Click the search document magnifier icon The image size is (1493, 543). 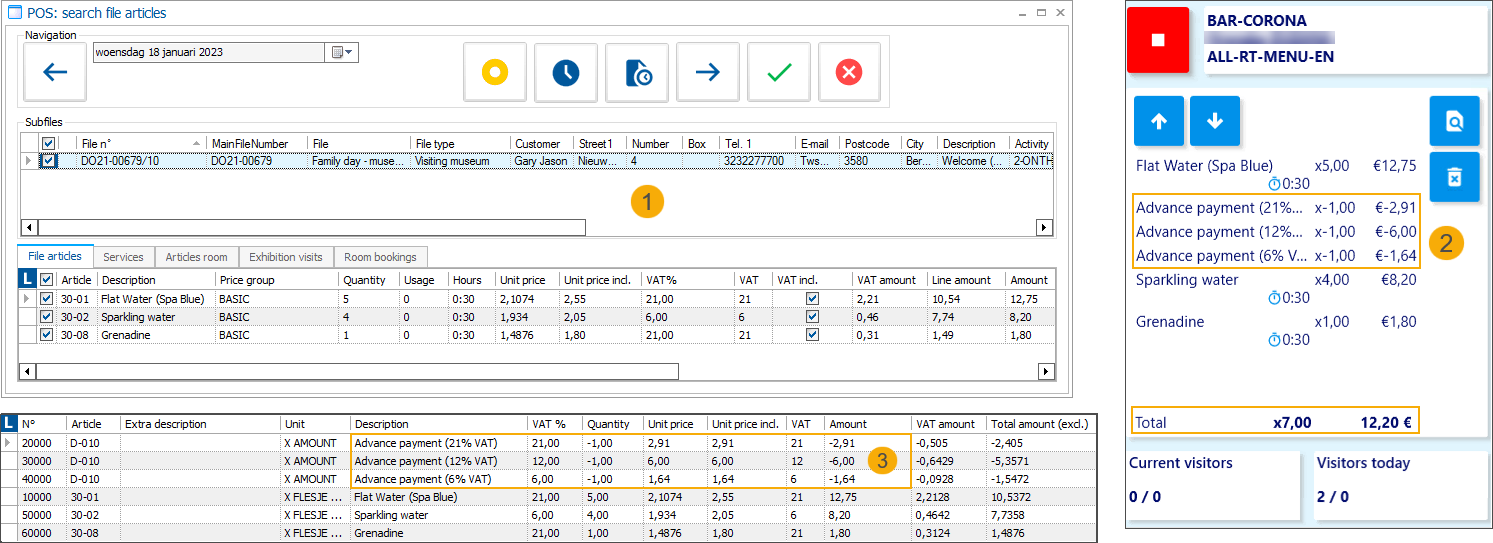[x=1454, y=121]
